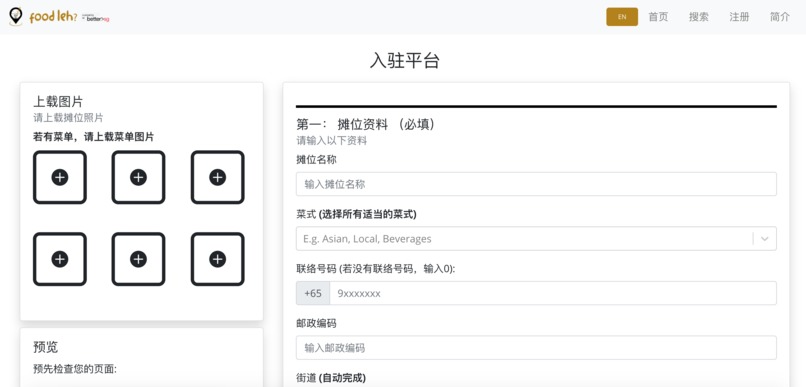Click the 9xxxxxxx phone number field
The height and width of the screenshot is (387, 806).
pyautogui.click(x=553, y=293)
